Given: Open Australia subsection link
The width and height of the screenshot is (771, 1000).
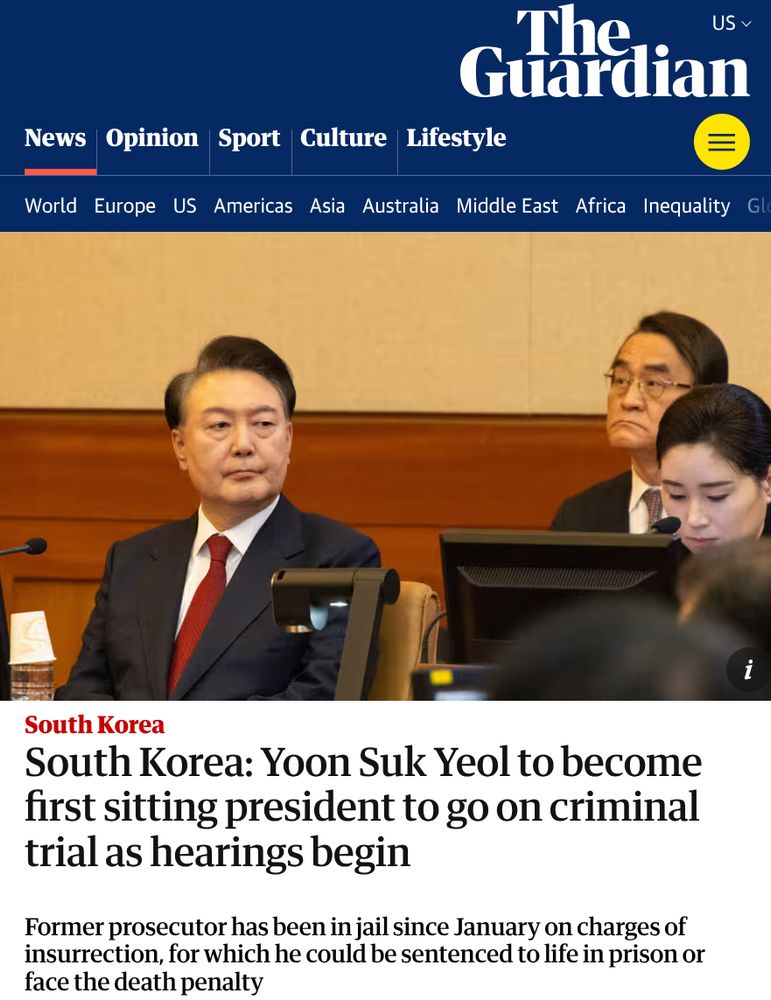Looking at the screenshot, I should tap(400, 205).
